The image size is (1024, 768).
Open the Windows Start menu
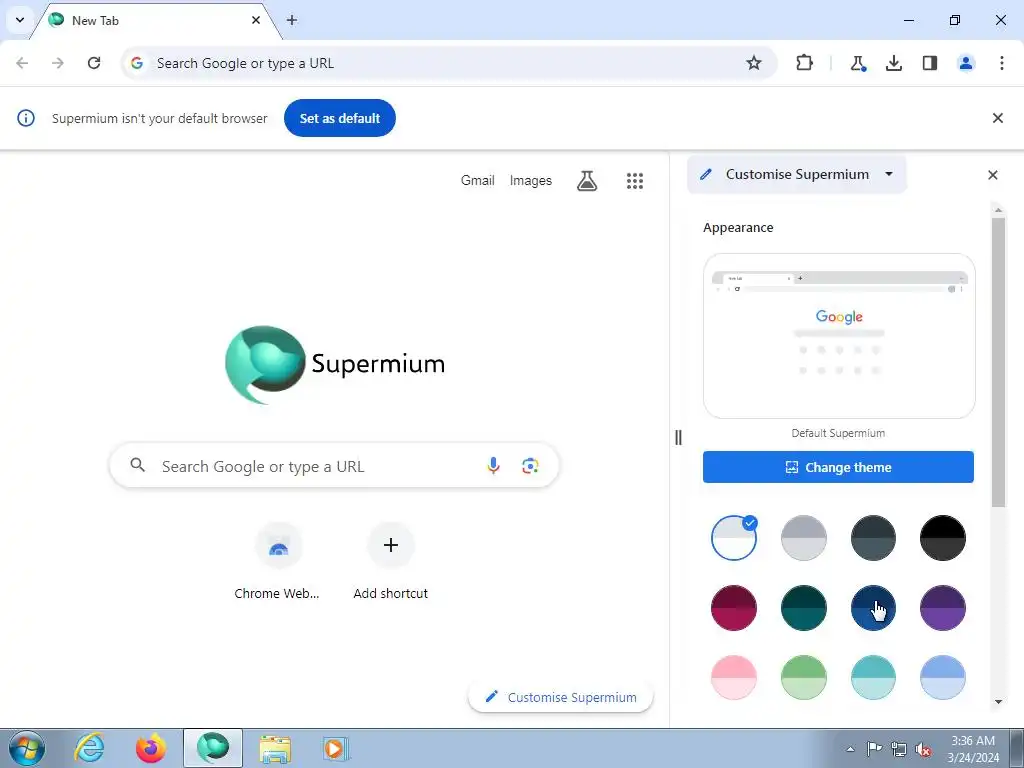[x=27, y=748]
